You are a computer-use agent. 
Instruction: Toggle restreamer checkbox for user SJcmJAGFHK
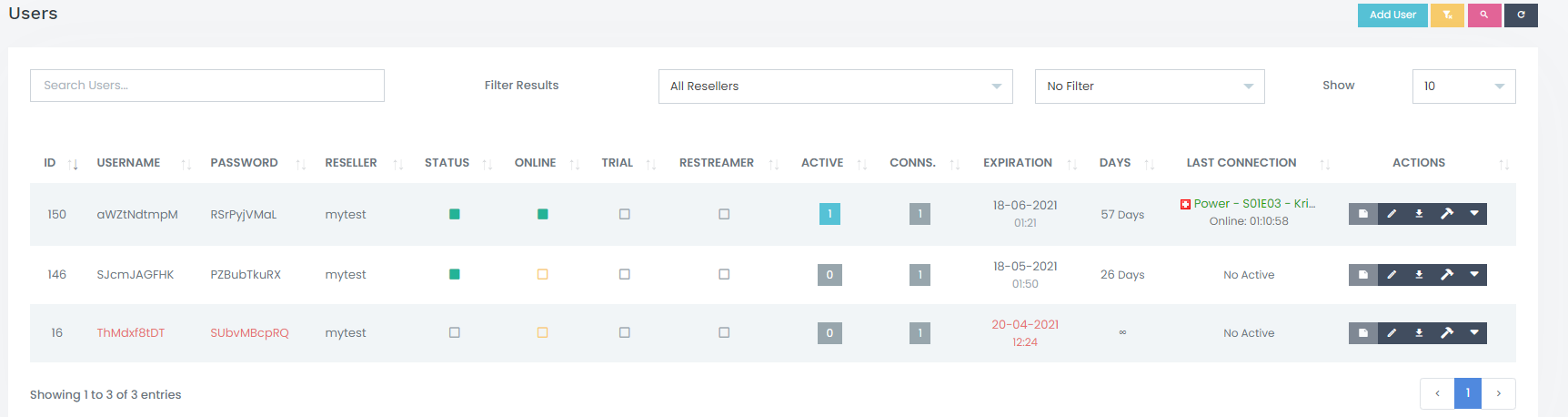724,274
